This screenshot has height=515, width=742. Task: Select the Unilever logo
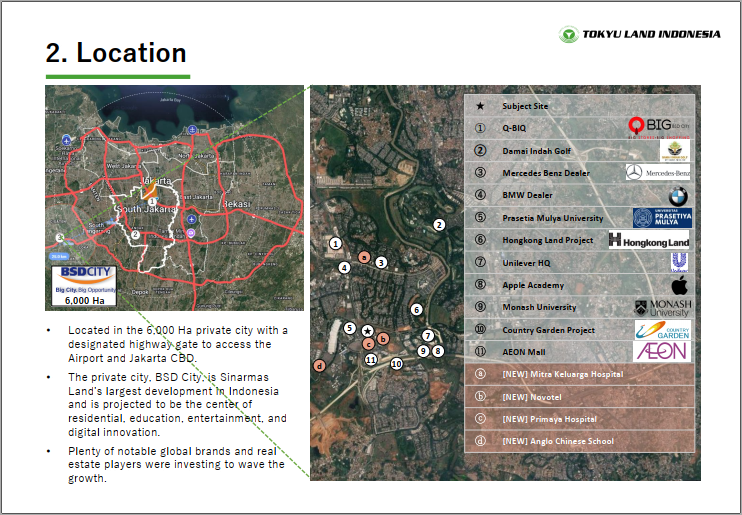680,262
